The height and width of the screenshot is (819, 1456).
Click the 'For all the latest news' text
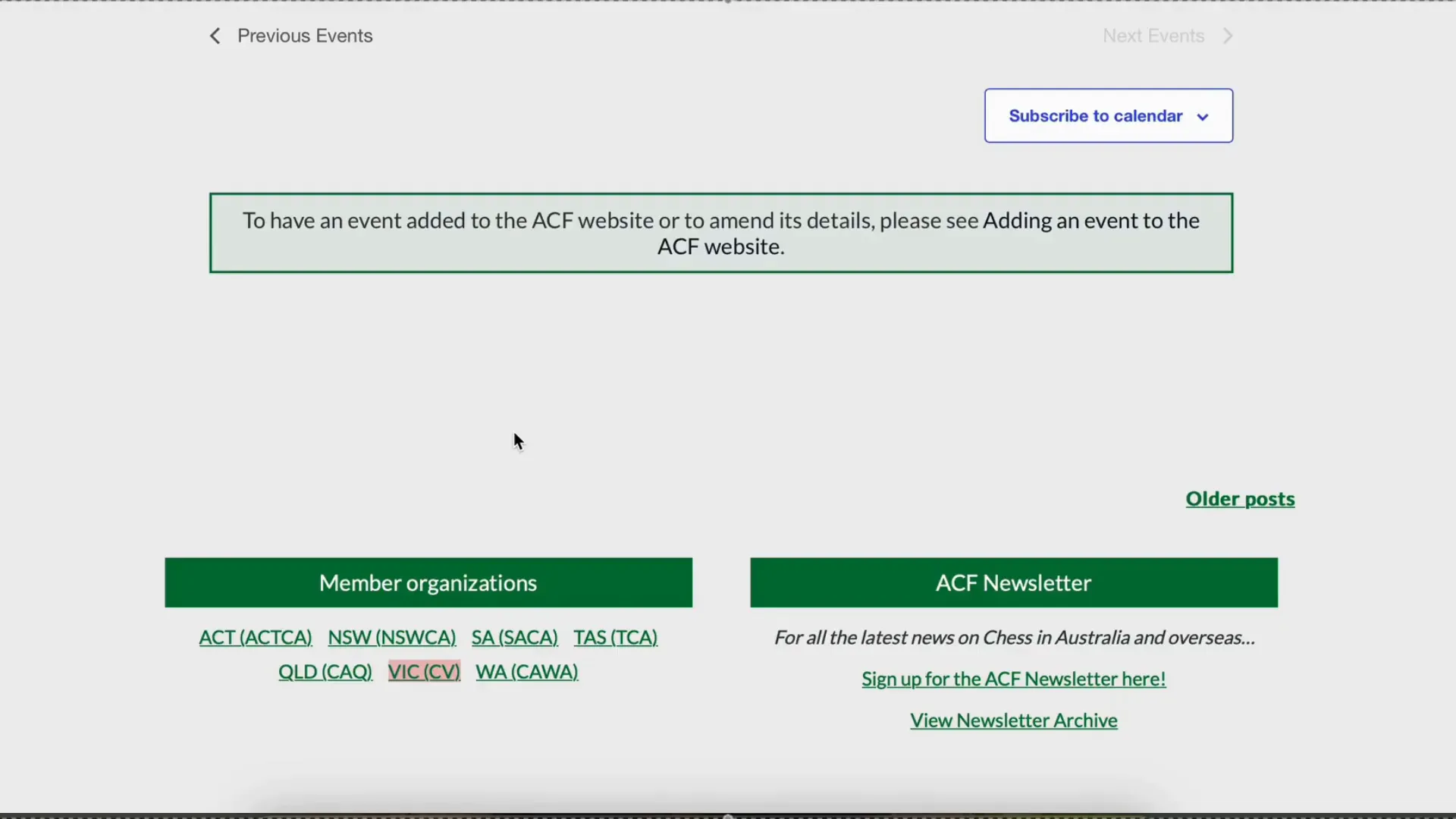coord(1014,638)
